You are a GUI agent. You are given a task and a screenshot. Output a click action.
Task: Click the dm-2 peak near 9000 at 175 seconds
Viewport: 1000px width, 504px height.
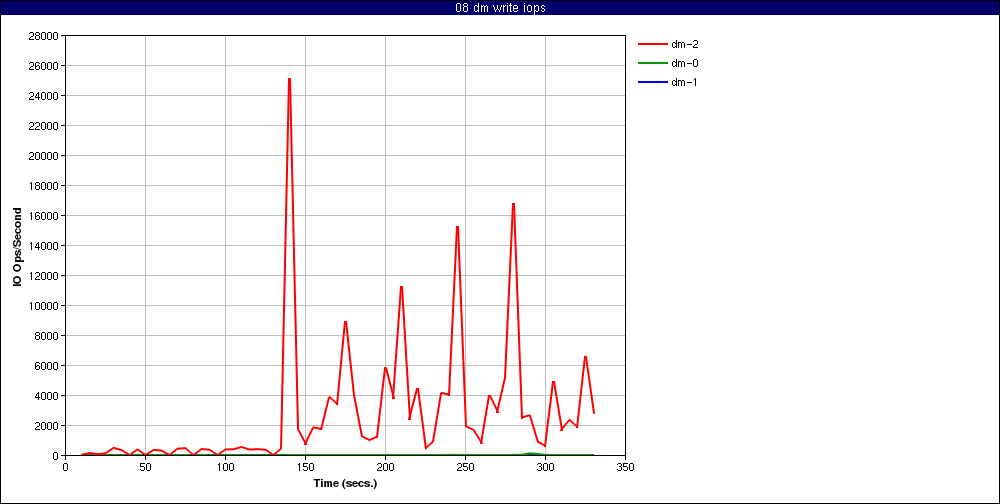[x=345, y=322]
